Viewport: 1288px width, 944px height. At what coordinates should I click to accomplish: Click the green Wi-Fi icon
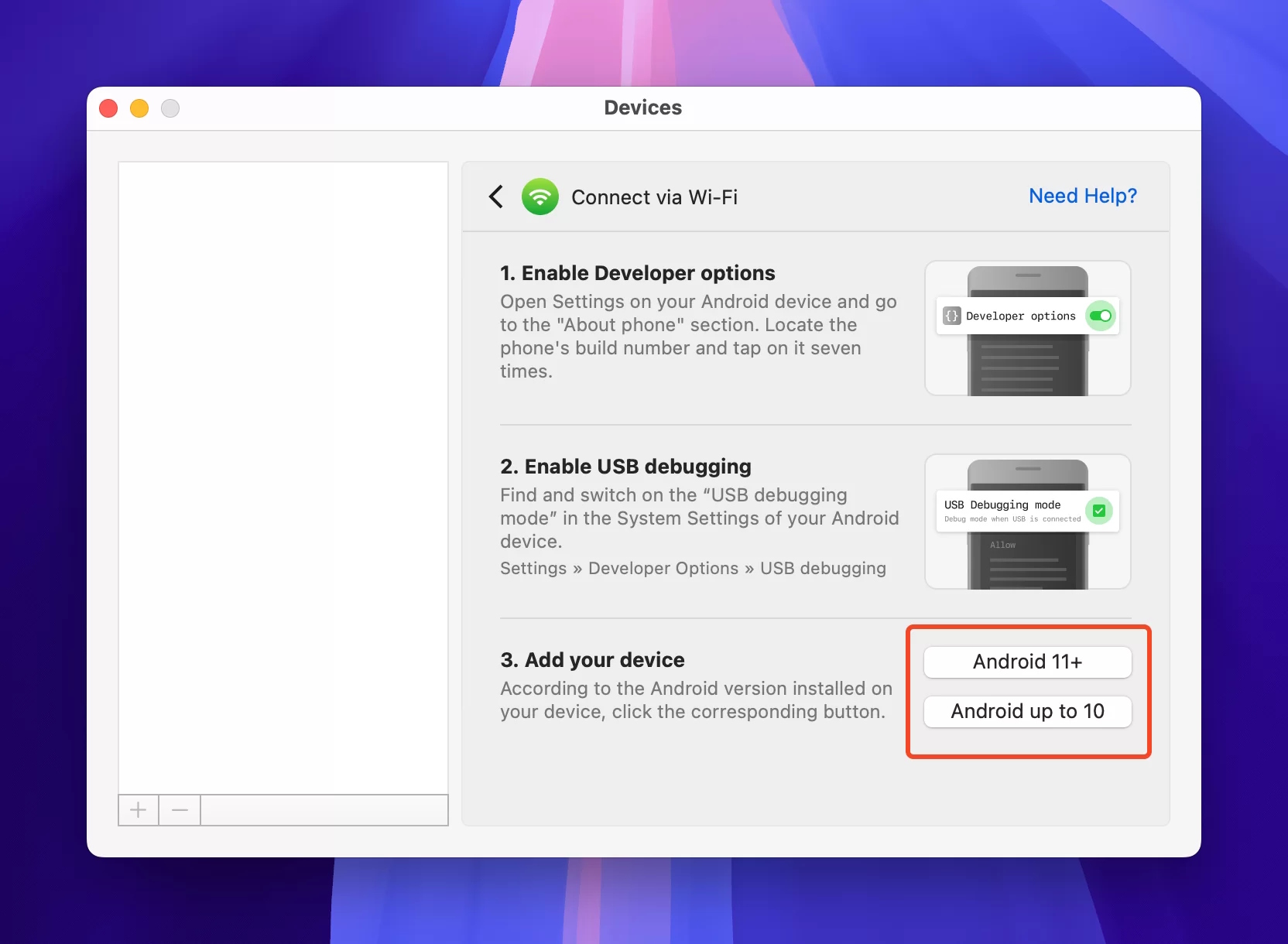click(x=540, y=197)
